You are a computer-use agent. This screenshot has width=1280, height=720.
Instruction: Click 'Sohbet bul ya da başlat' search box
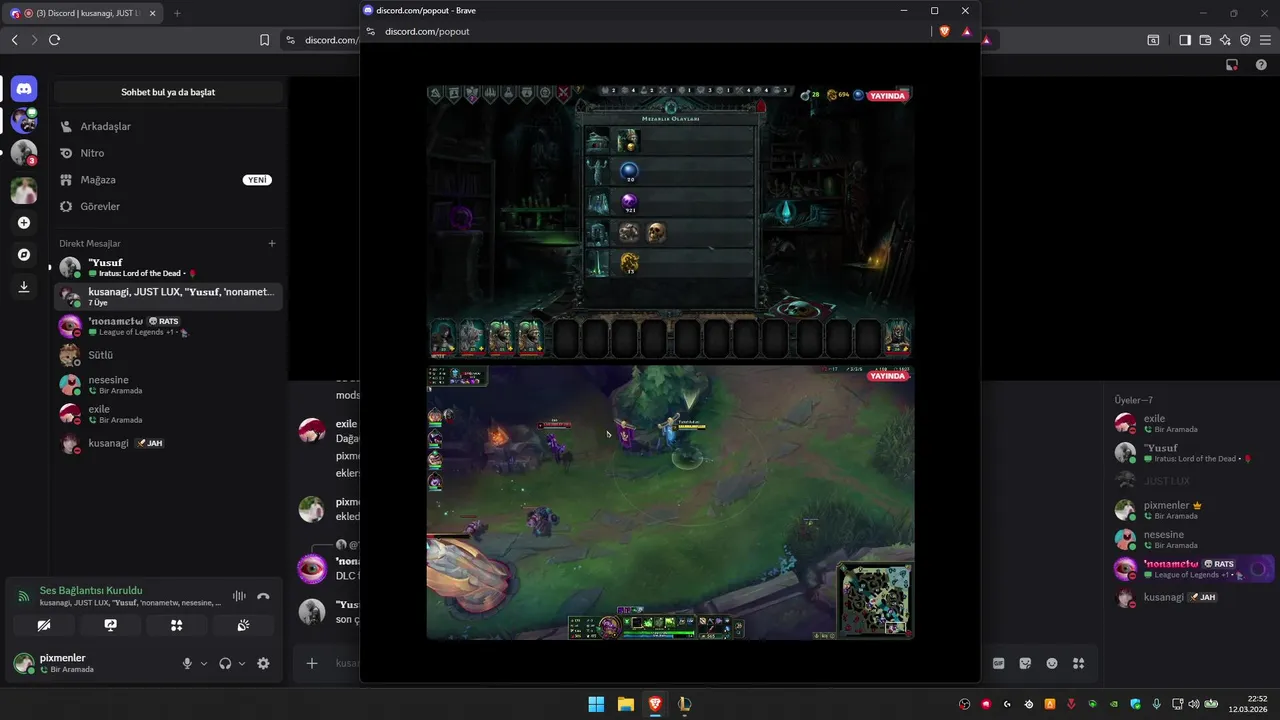coord(168,92)
